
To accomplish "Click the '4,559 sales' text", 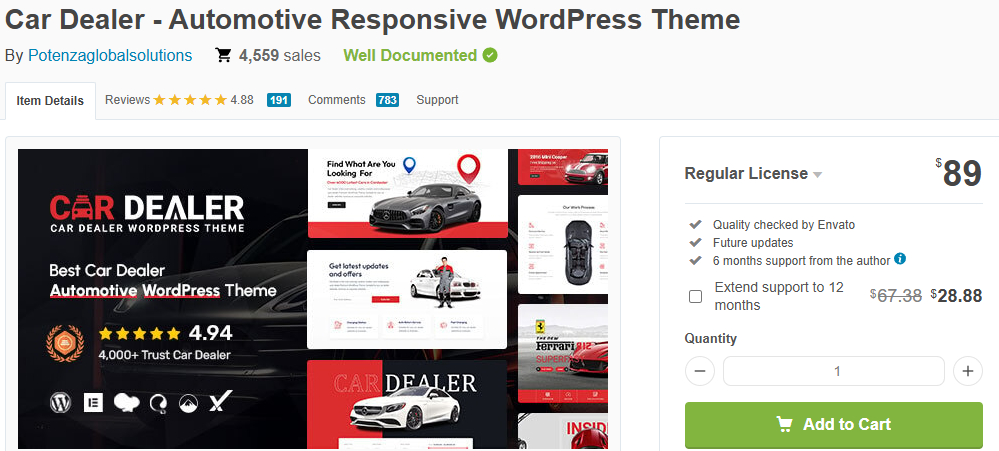I will [x=280, y=55].
